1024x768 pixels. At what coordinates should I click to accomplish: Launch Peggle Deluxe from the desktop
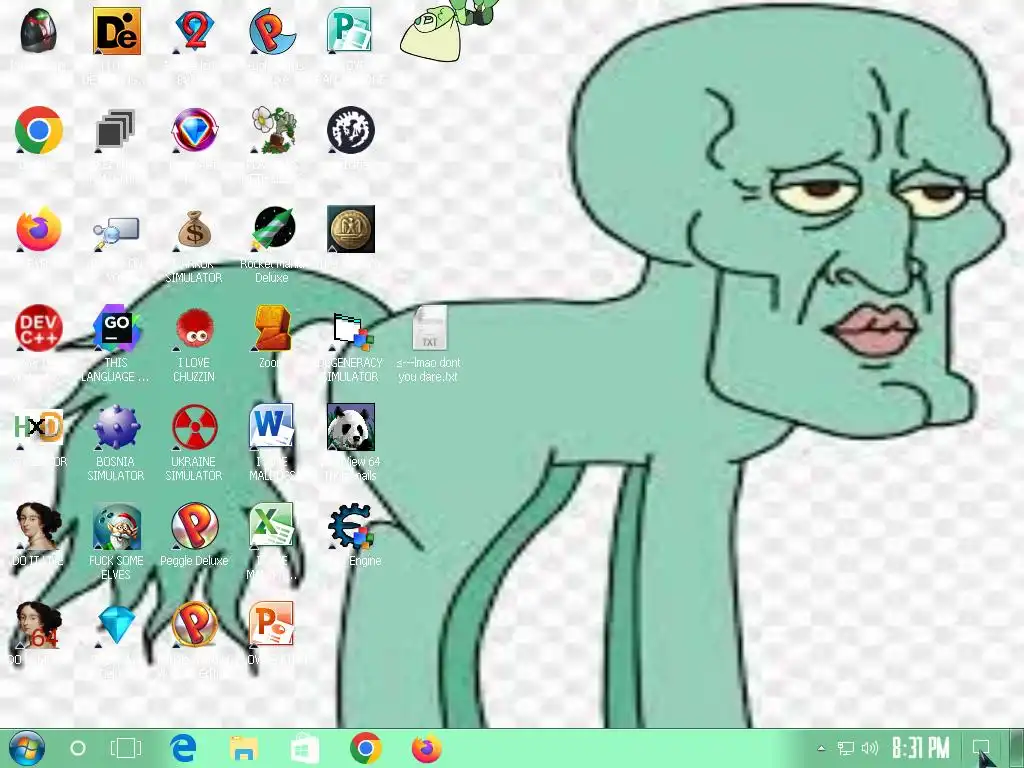coord(194,526)
